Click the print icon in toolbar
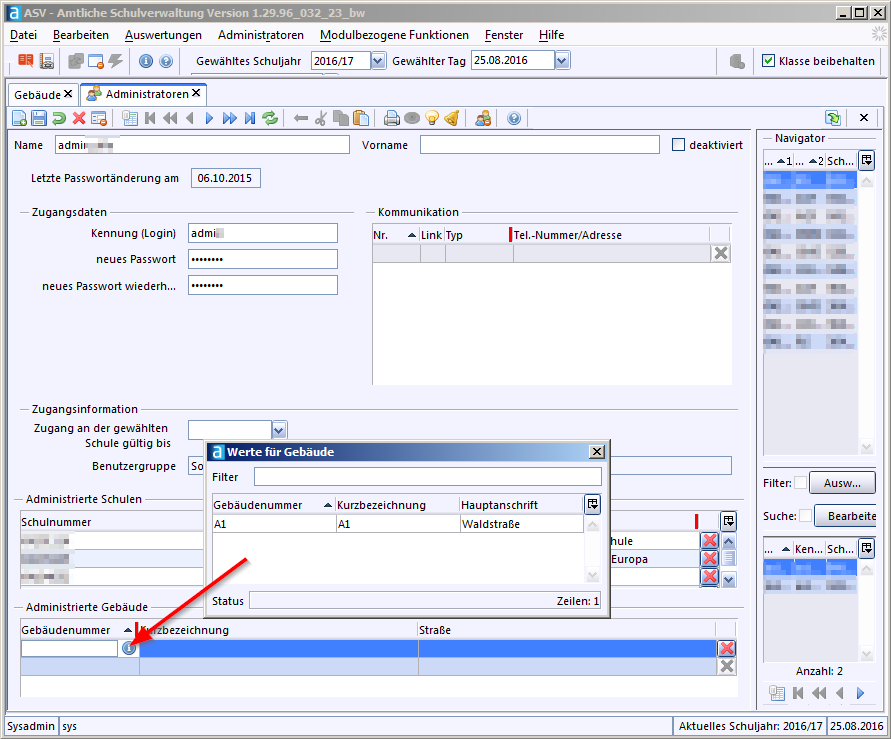The height and width of the screenshot is (739, 891). click(x=392, y=118)
